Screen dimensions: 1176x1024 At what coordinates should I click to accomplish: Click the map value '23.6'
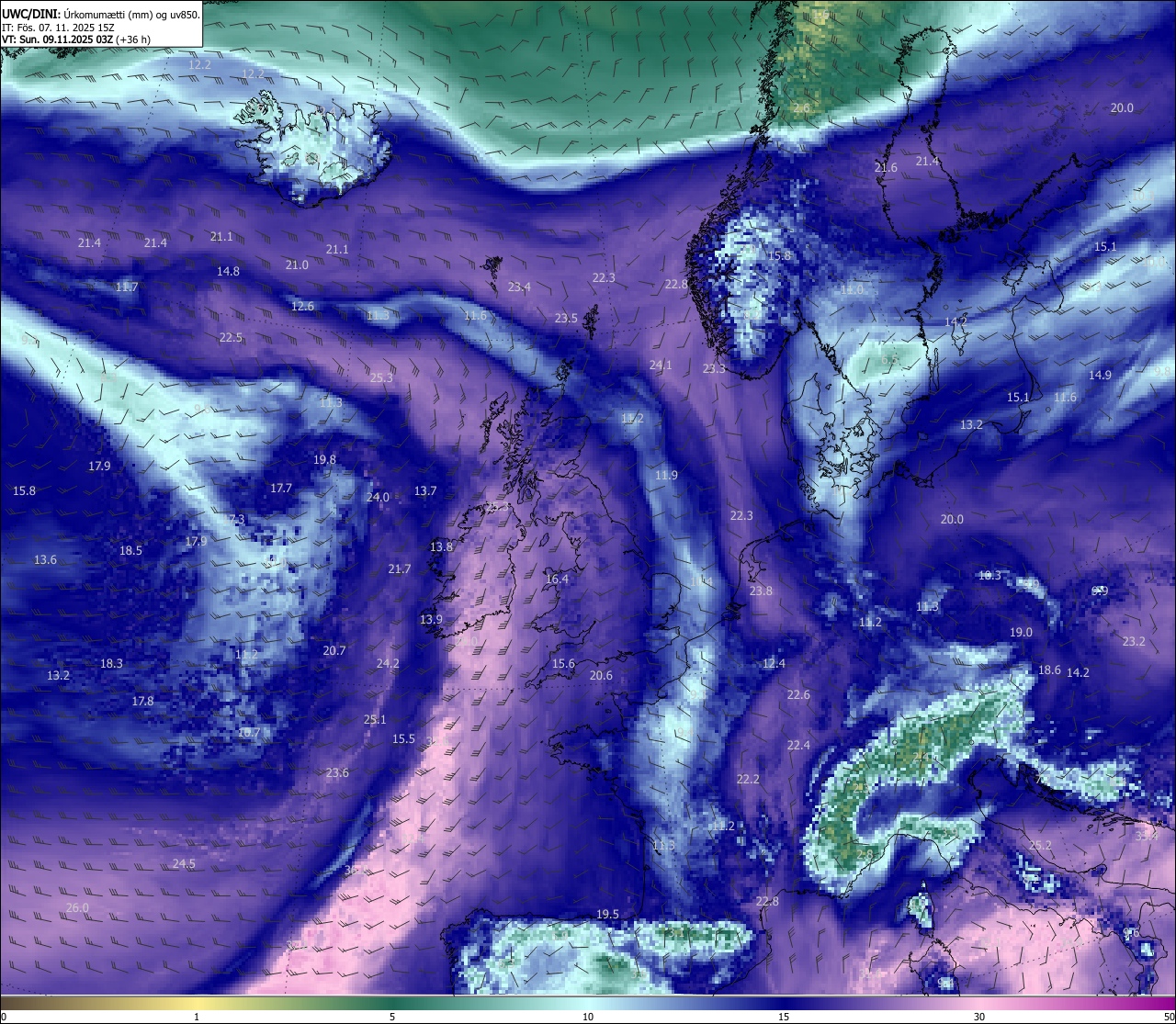337,772
